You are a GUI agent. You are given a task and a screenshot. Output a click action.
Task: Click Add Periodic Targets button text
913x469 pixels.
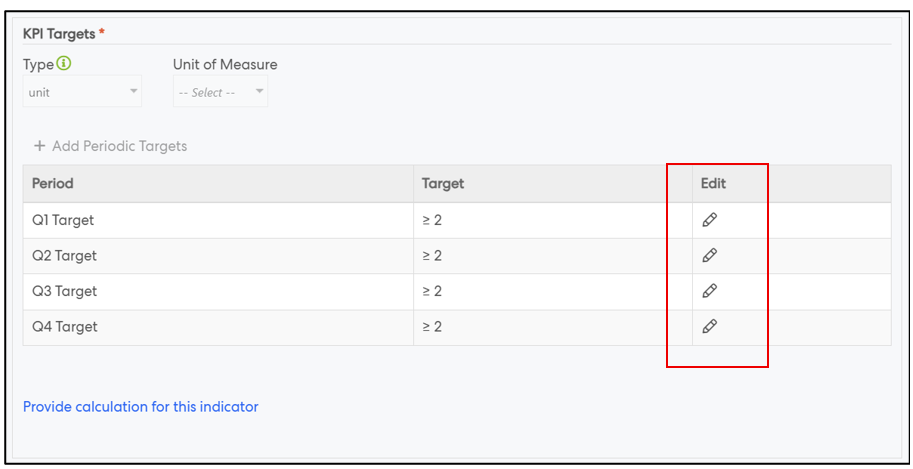pos(119,146)
